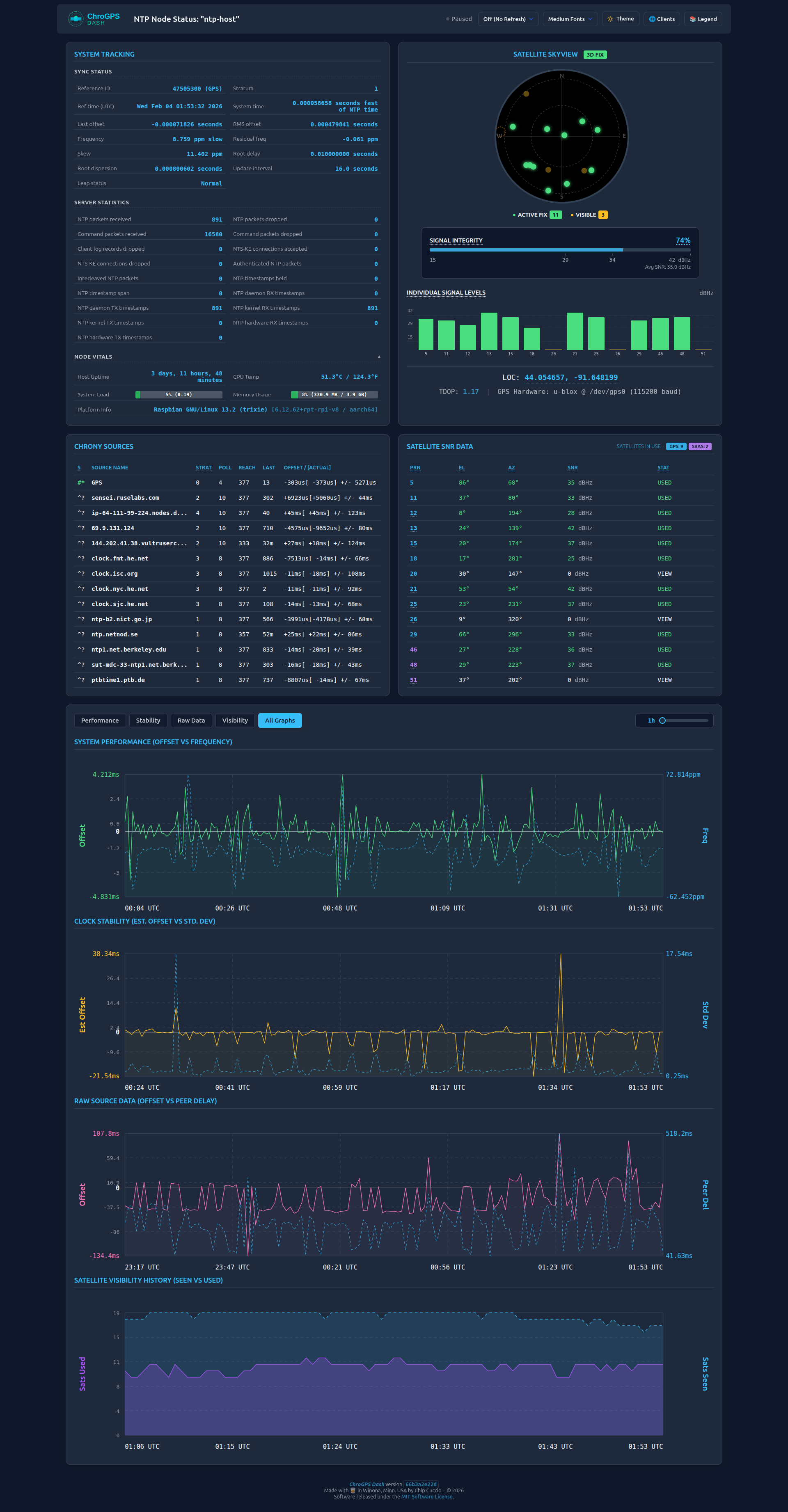This screenshot has width=788, height=1512.
Task: Select the Visibility graph view
Action: 235,720
